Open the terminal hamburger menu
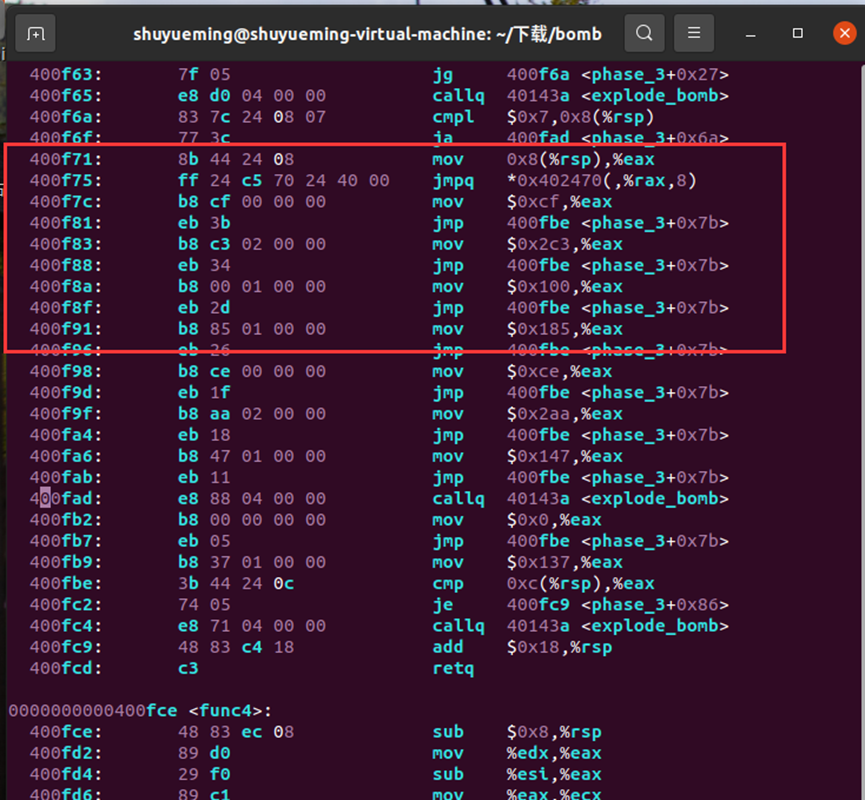865x800 pixels. 694,33
